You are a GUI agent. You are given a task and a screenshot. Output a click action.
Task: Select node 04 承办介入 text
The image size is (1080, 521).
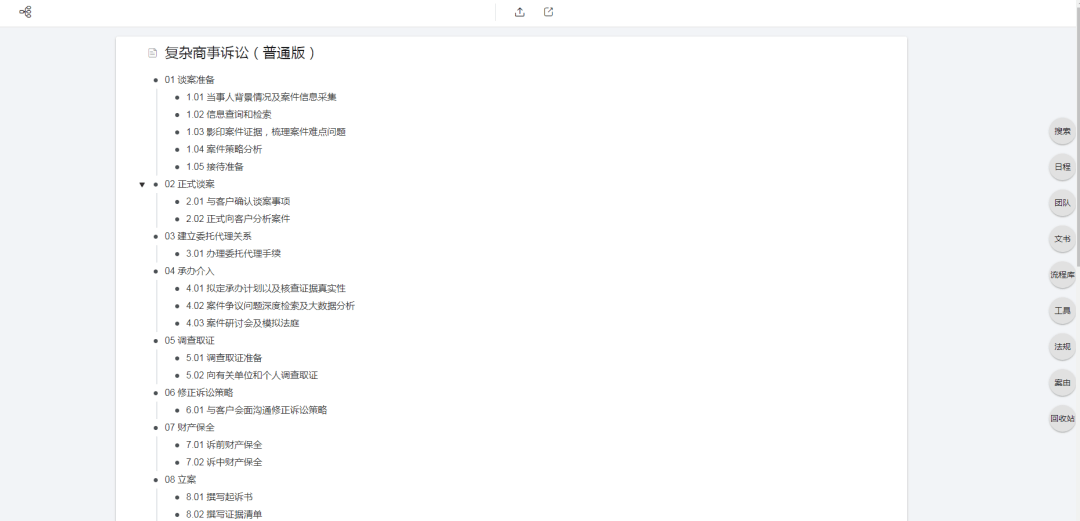(189, 271)
